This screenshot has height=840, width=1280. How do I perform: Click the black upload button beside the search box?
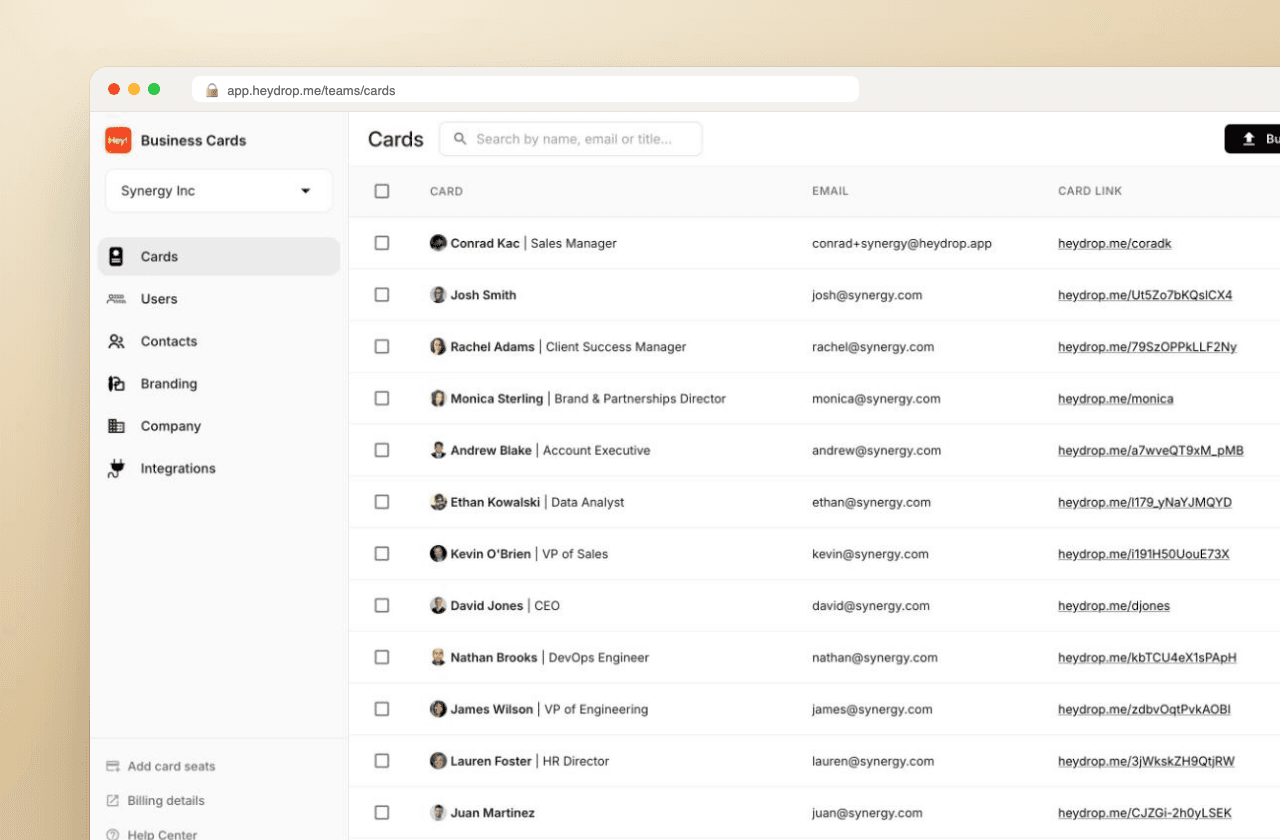click(1252, 139)
